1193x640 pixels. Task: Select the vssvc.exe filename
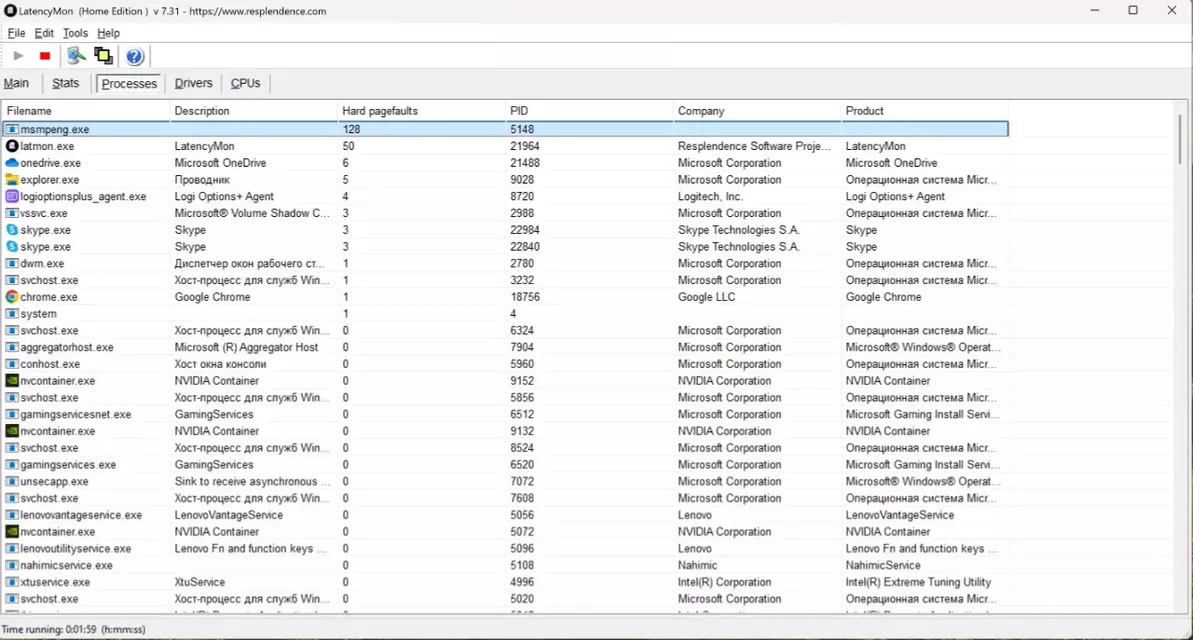[x=43, y=213]
